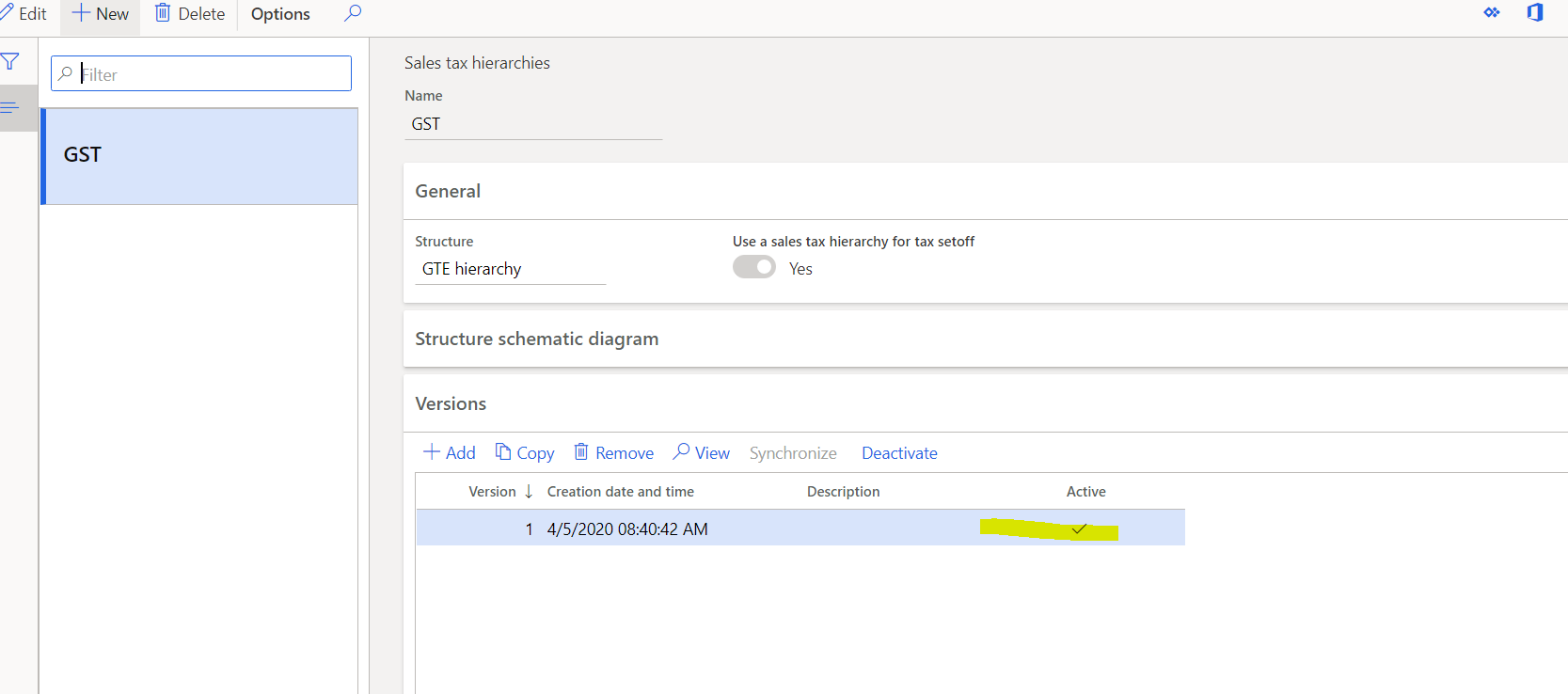Click the Active checkmark for version 1
The image size is (1568, 694).
(1079, 529)
